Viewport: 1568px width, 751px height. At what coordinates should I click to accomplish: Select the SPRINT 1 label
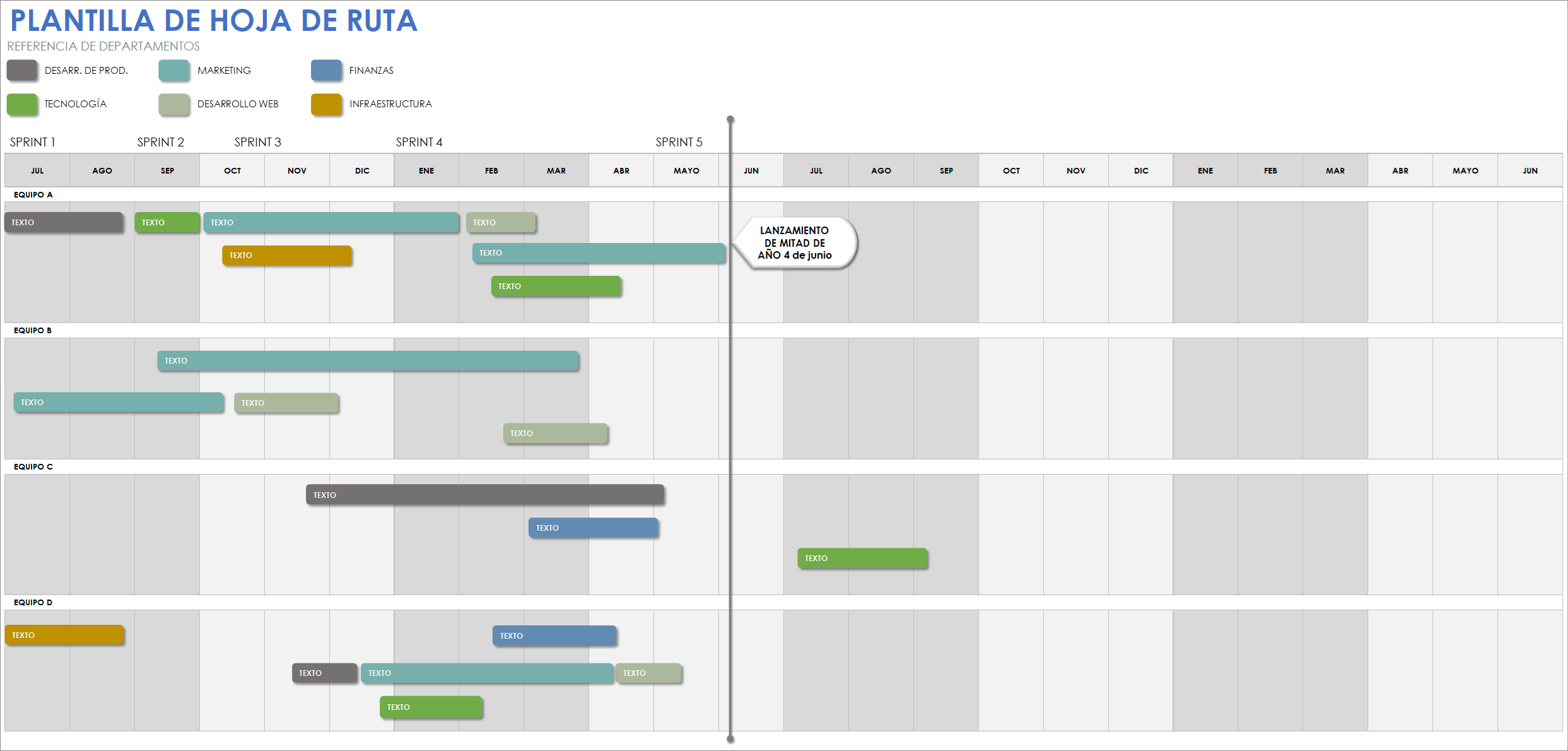tap(33, 142)
